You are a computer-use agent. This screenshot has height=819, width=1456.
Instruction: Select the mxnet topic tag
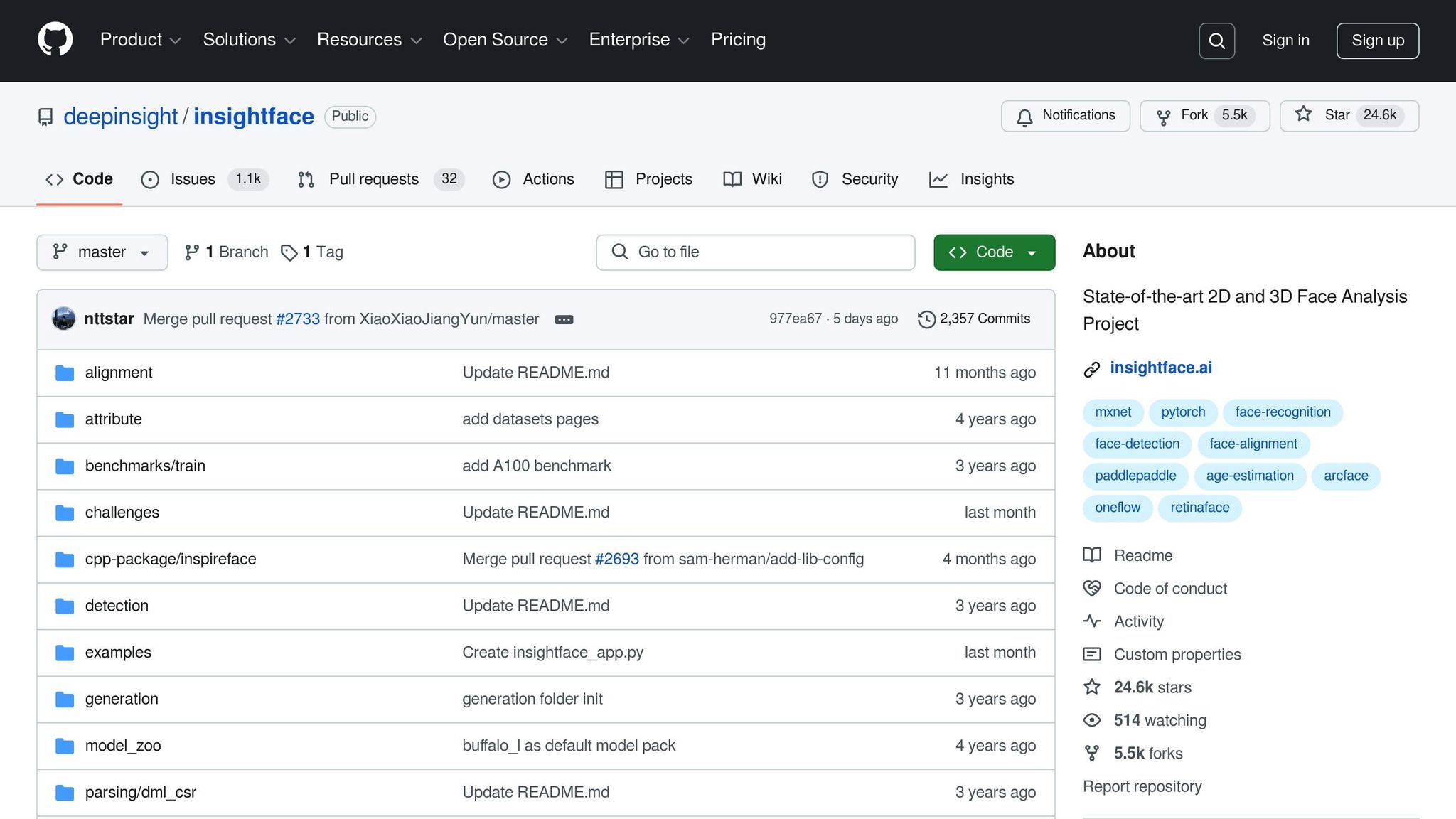pyautogui.click(x=1113, y=412)
